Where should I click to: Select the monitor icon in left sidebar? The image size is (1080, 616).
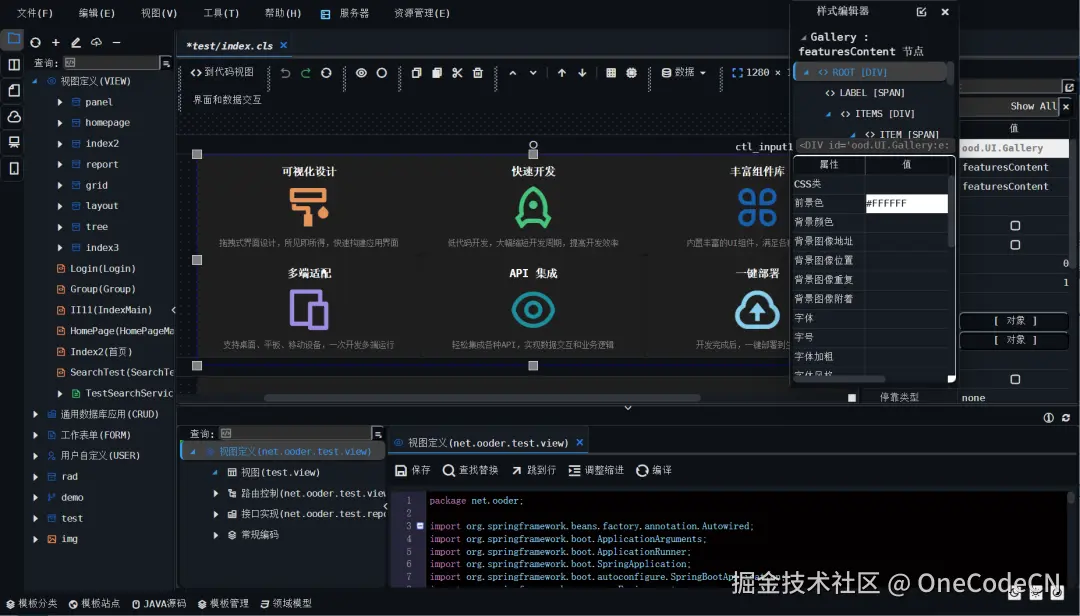tap(14, 143)
